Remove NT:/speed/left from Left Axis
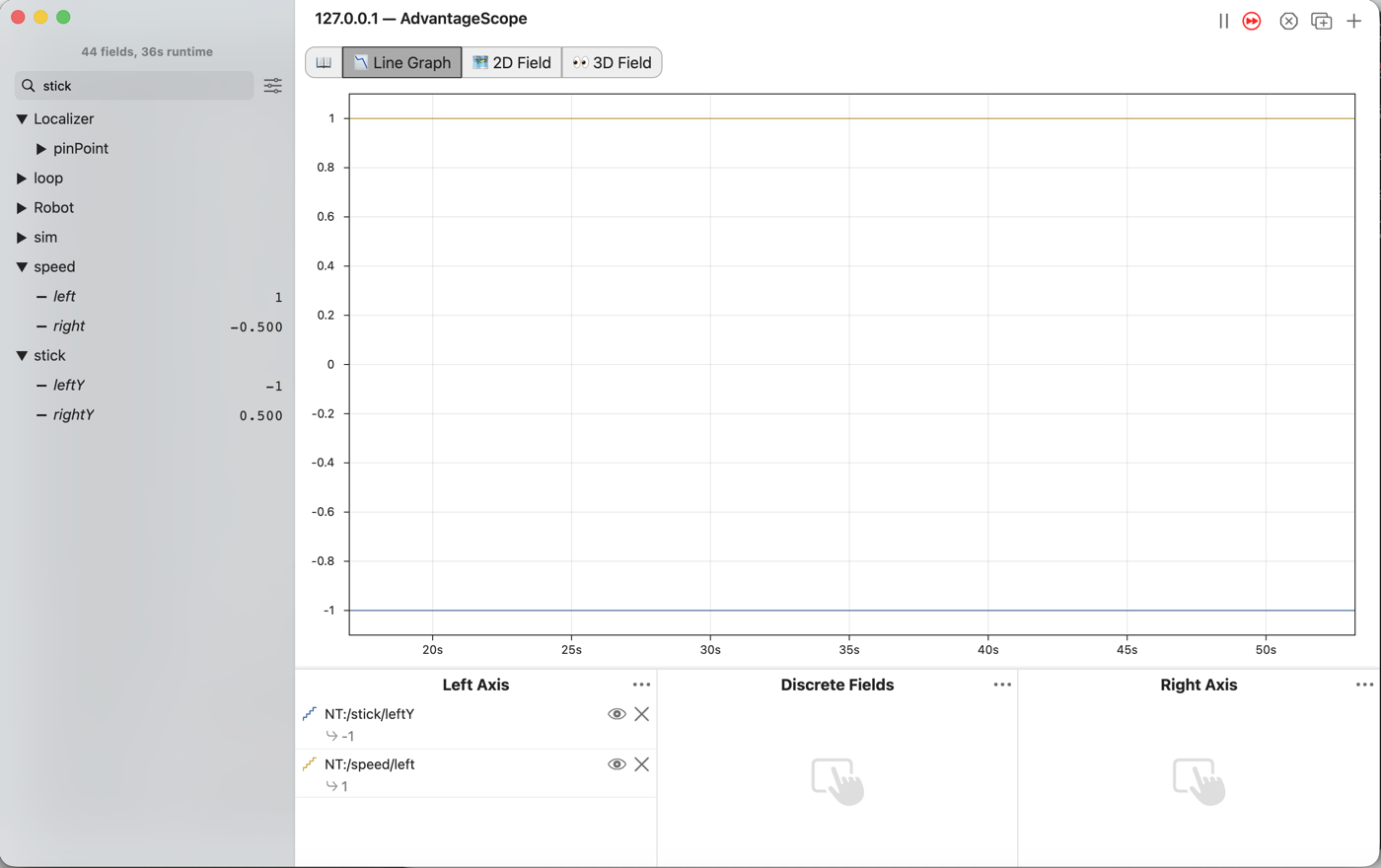This screenshot has width=1381, height=868. [642, 764]
